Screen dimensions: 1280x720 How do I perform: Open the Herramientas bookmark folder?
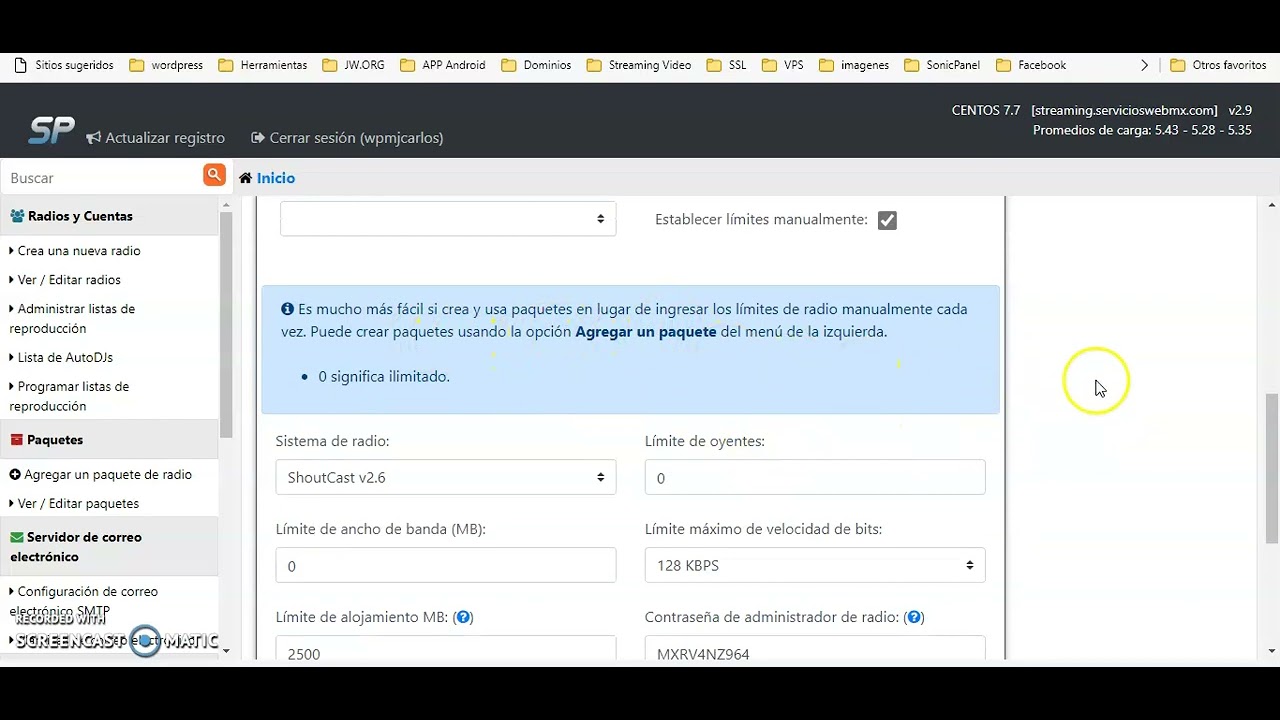point(263,65)
